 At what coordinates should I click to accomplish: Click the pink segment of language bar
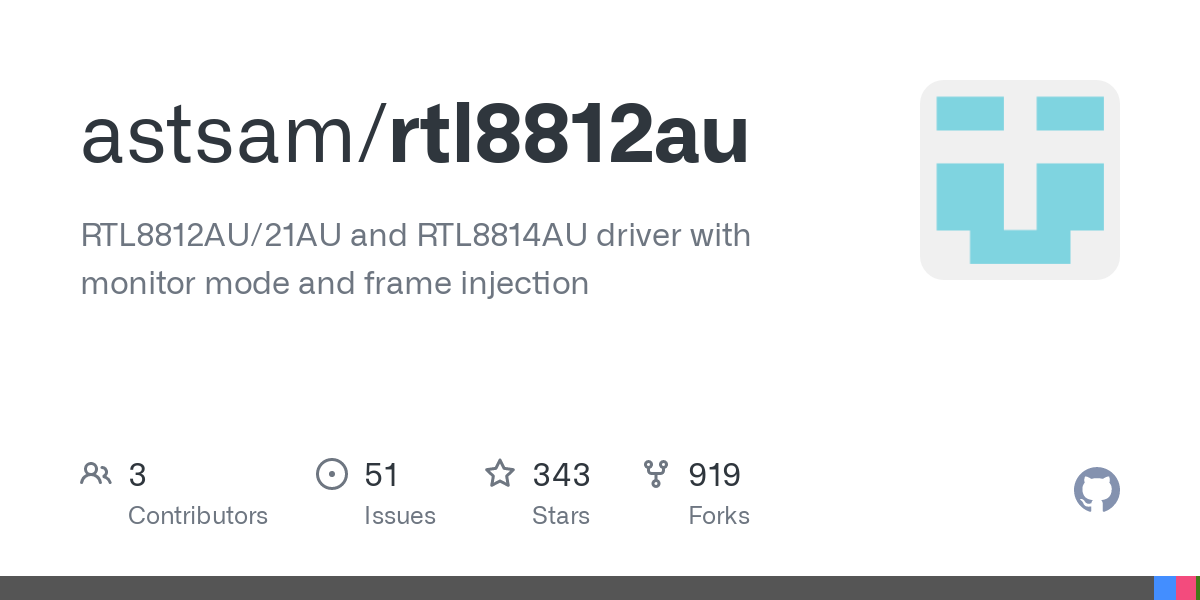tap(1185, 588)
